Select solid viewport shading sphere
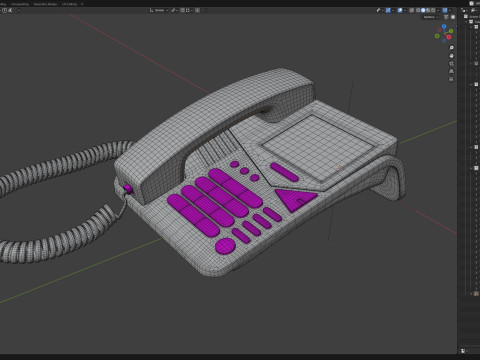Viewport: 480px width, 360px height. [x=423, y=10]
